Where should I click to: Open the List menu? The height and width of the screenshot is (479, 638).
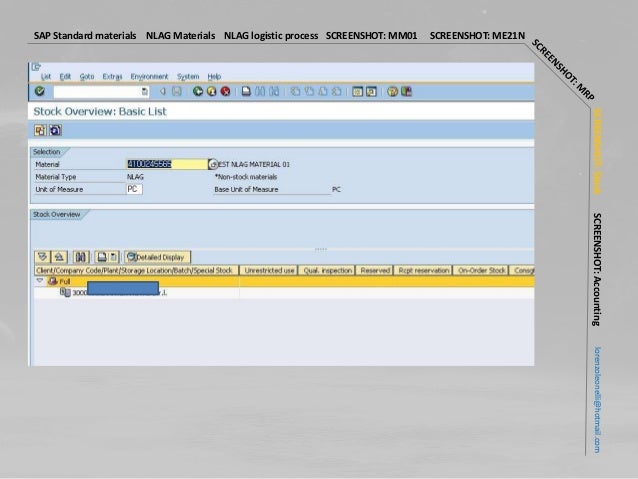[46, 77]
